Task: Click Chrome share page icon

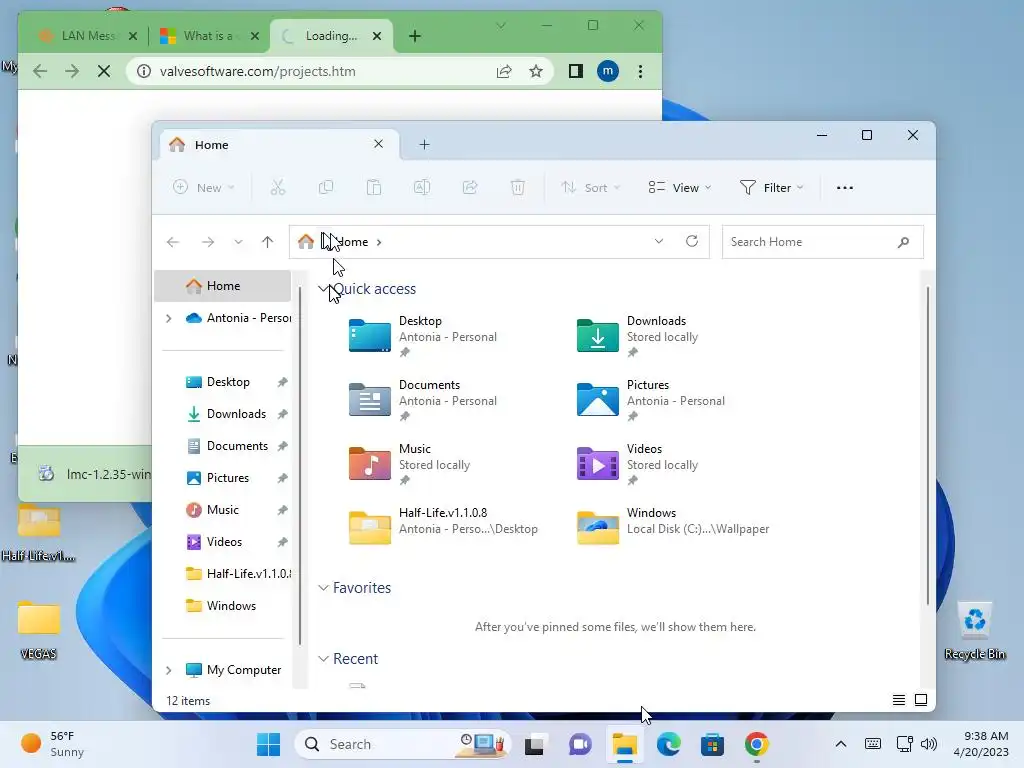Action: (x=504, y=71)
